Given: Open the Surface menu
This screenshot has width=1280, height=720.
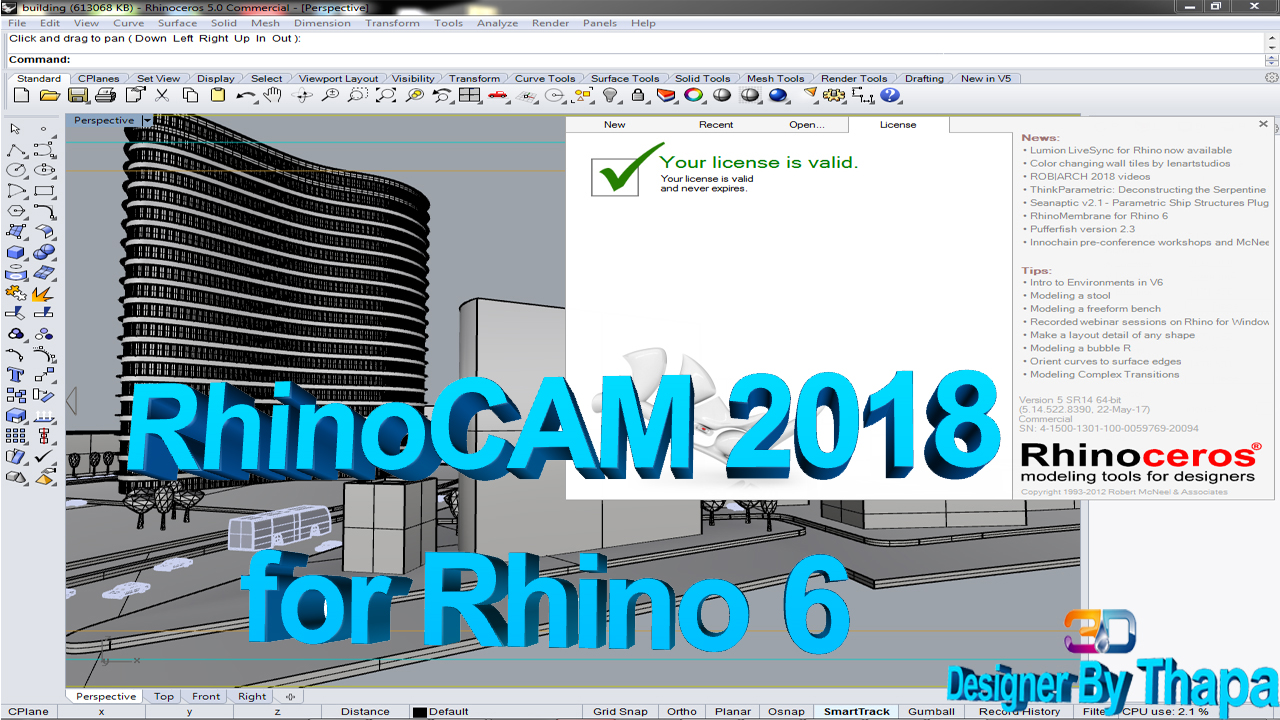Looking at the screenshot, I should 177,23.
